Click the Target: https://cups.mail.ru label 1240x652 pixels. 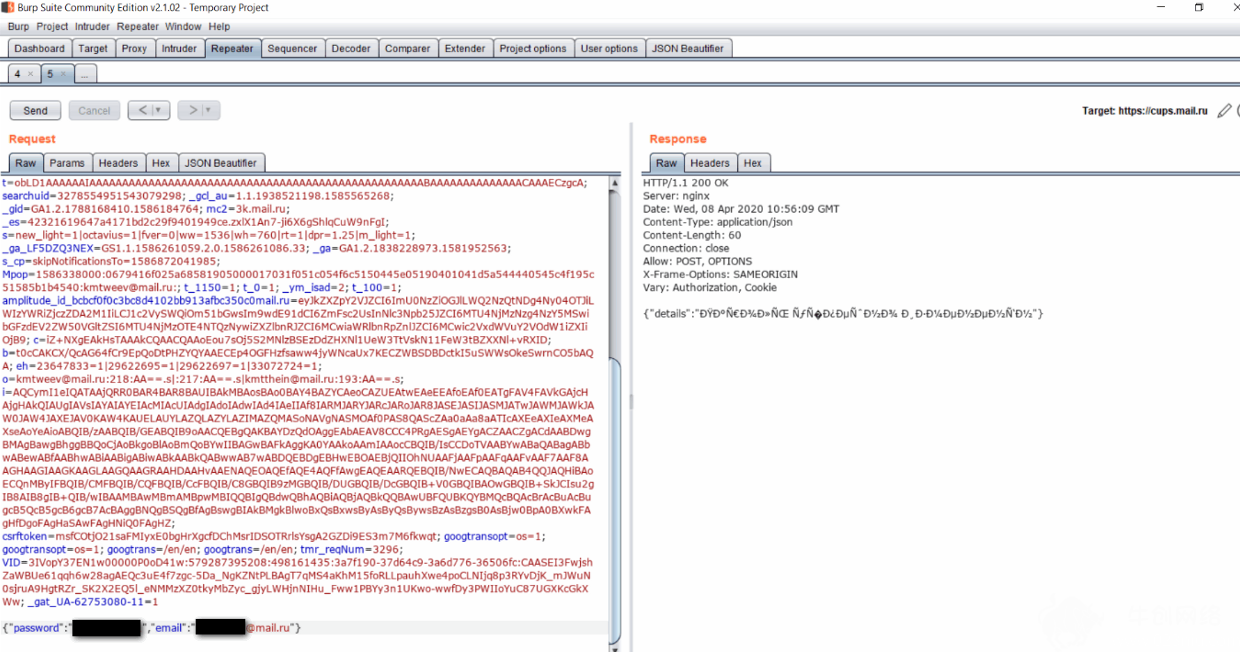click(x=1145, y=111)
